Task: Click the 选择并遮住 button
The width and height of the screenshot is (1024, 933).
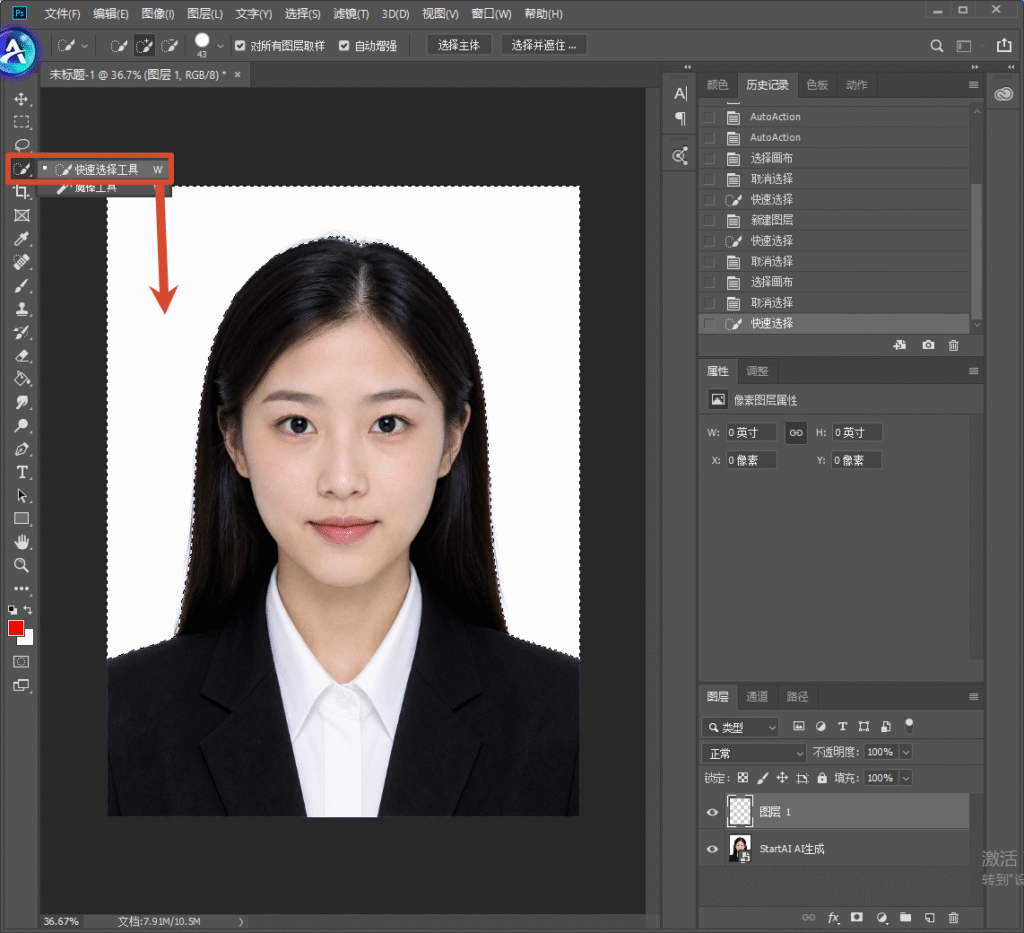Action: (x=543, y=45)
